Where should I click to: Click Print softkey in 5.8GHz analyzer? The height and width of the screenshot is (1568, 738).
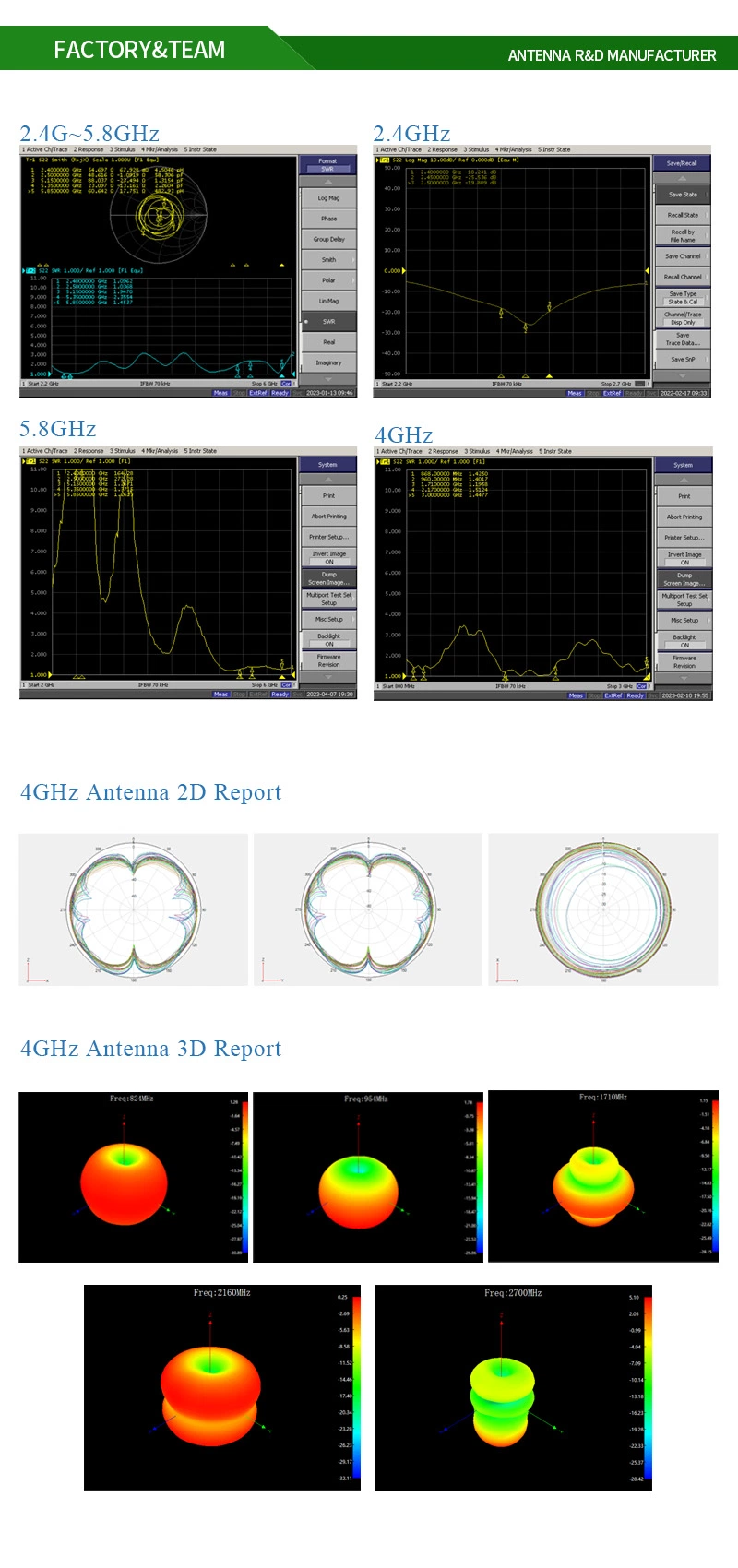pos(328,495)
